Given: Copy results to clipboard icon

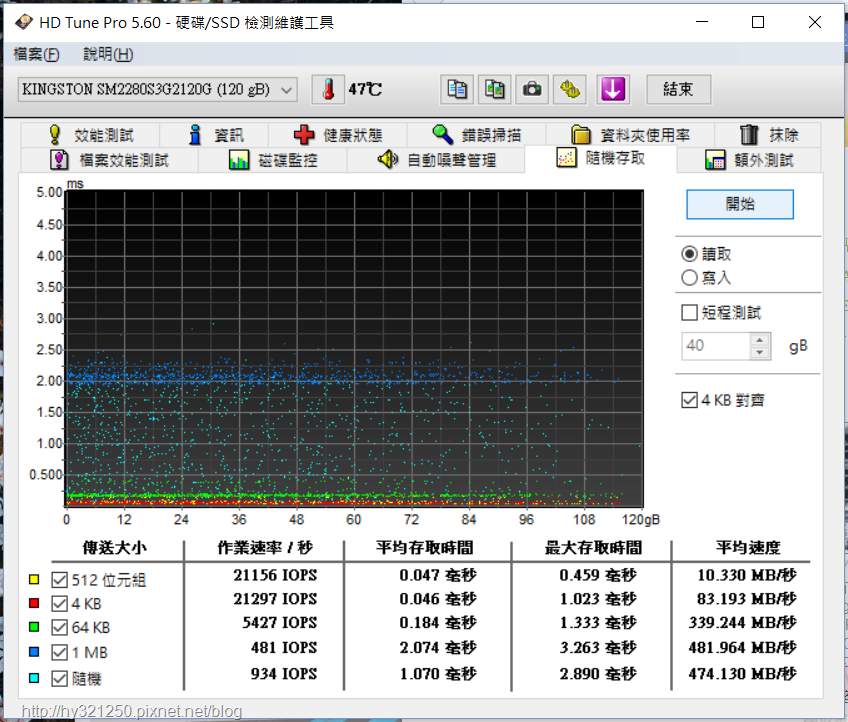Looking at the screenshot, I should 457,89.
